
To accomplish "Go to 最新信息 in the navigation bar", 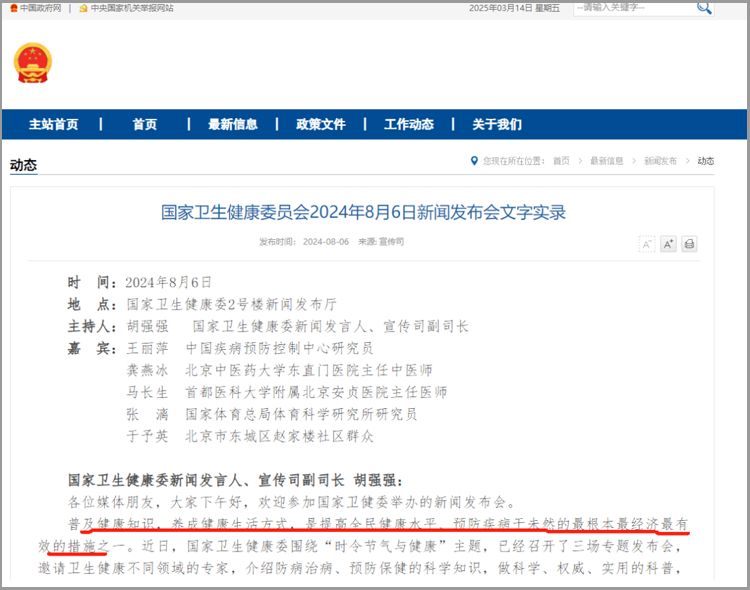I will click(x=233, y=125).
